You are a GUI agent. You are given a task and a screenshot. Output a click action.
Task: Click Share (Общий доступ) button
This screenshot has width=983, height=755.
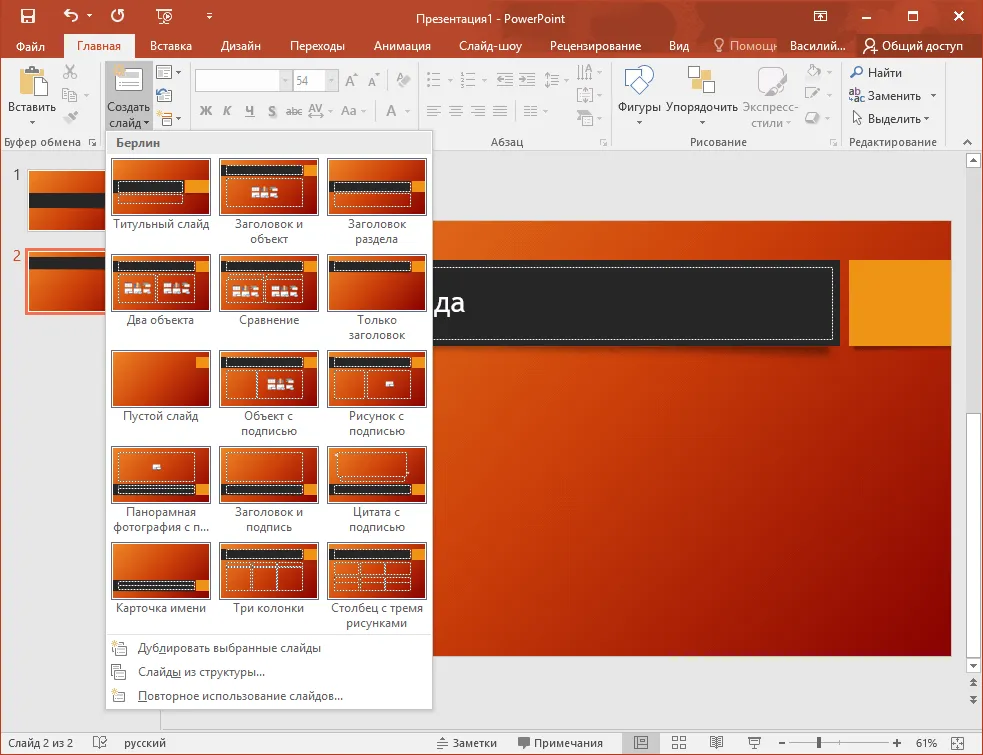click(x=912, y=46)
